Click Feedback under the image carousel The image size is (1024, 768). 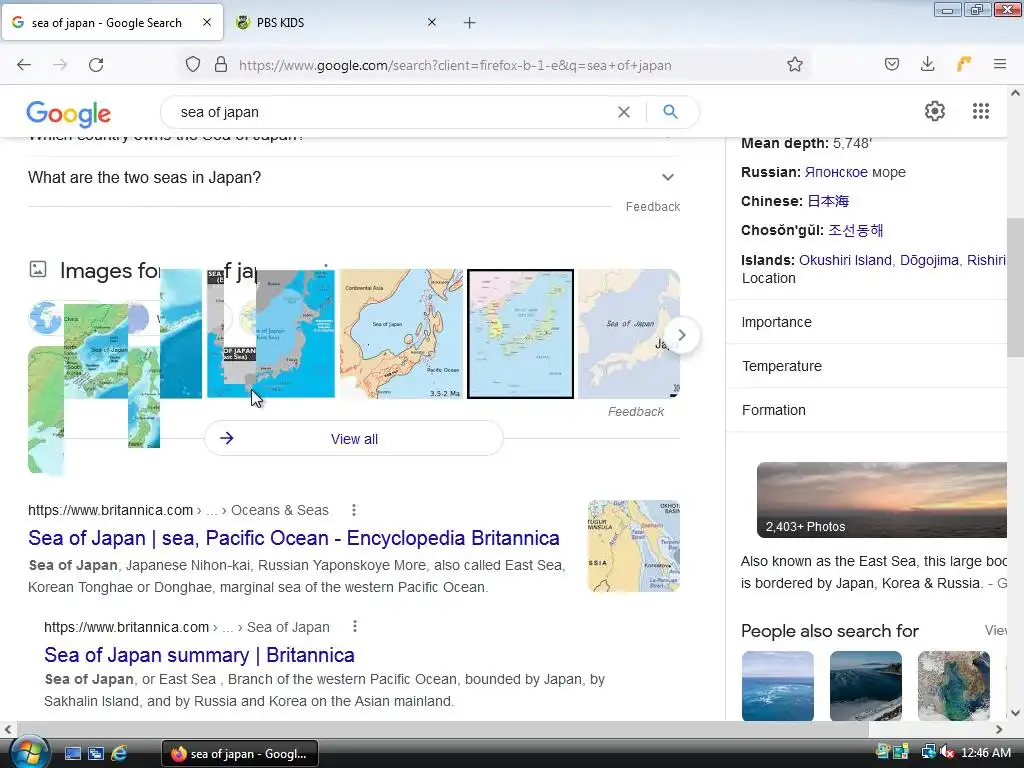(635, 411)
